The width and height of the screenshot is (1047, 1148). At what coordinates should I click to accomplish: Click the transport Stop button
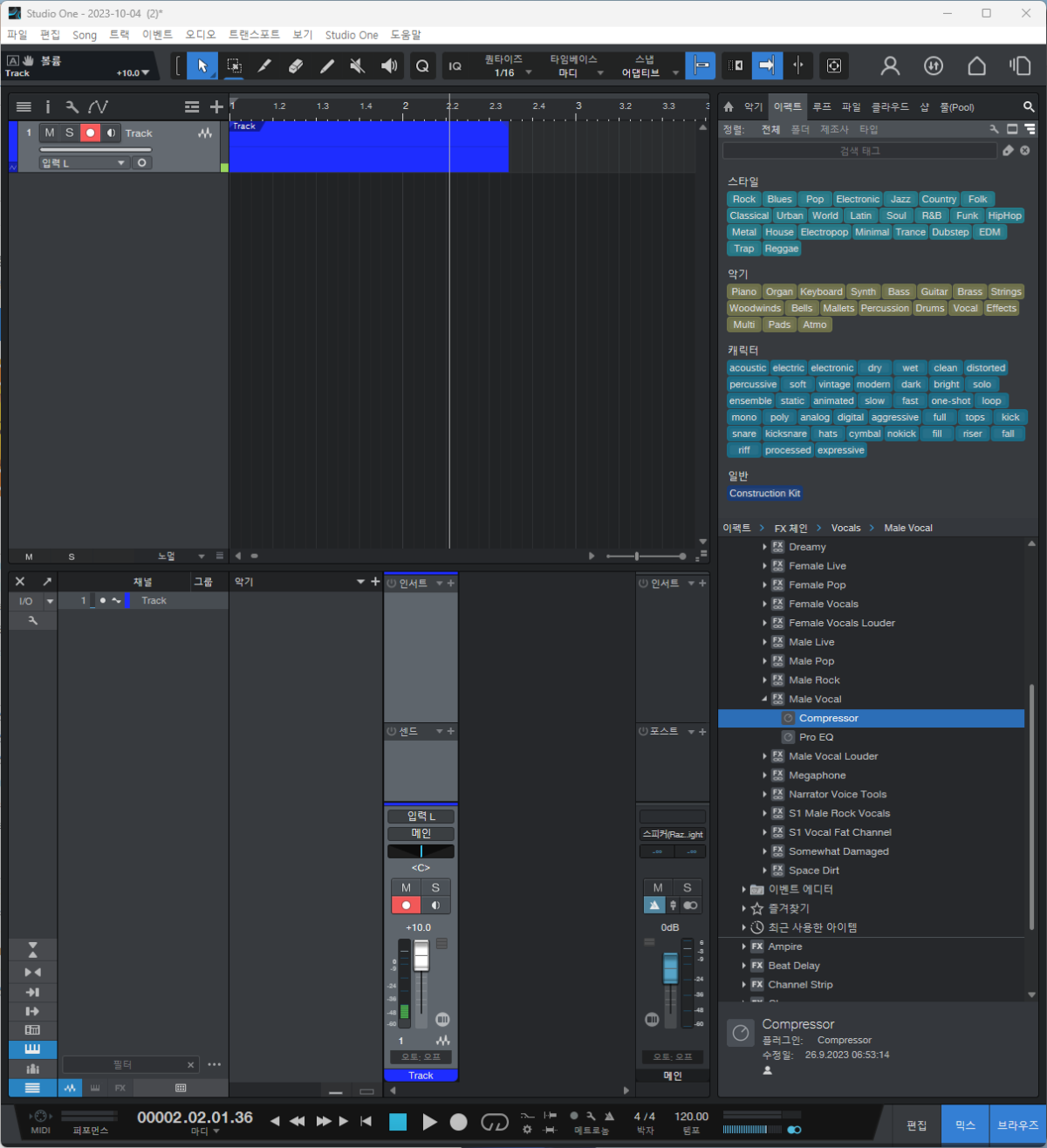point(398,1122)
